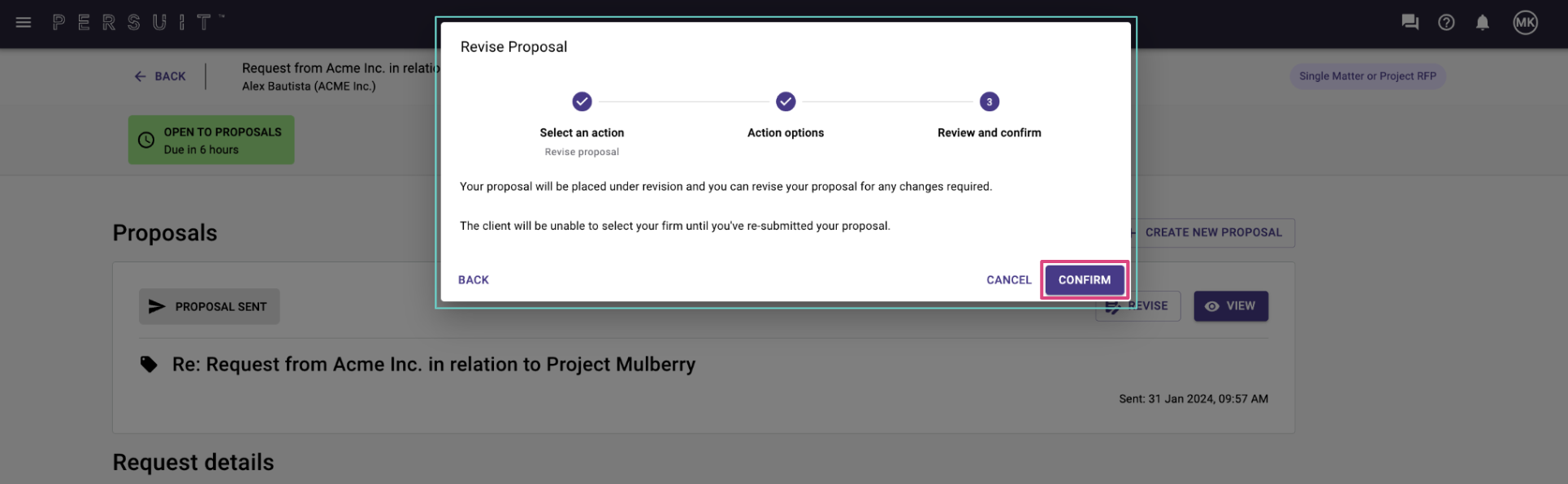Check notifications via the bell icon
The width and height of the screenshot is (1568, 484).
tap(1482, 22)
